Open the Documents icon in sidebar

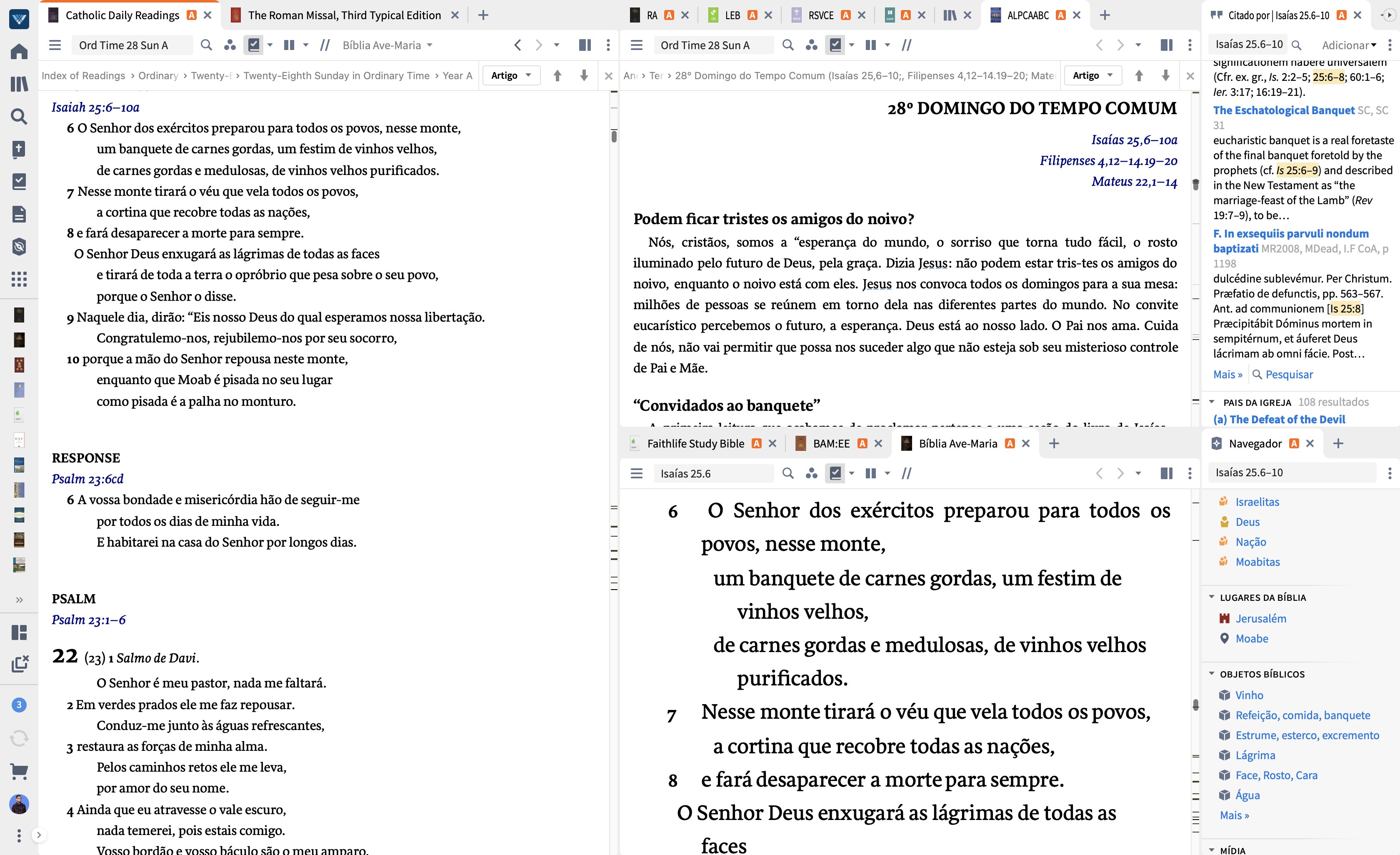(x=19, y=214)
